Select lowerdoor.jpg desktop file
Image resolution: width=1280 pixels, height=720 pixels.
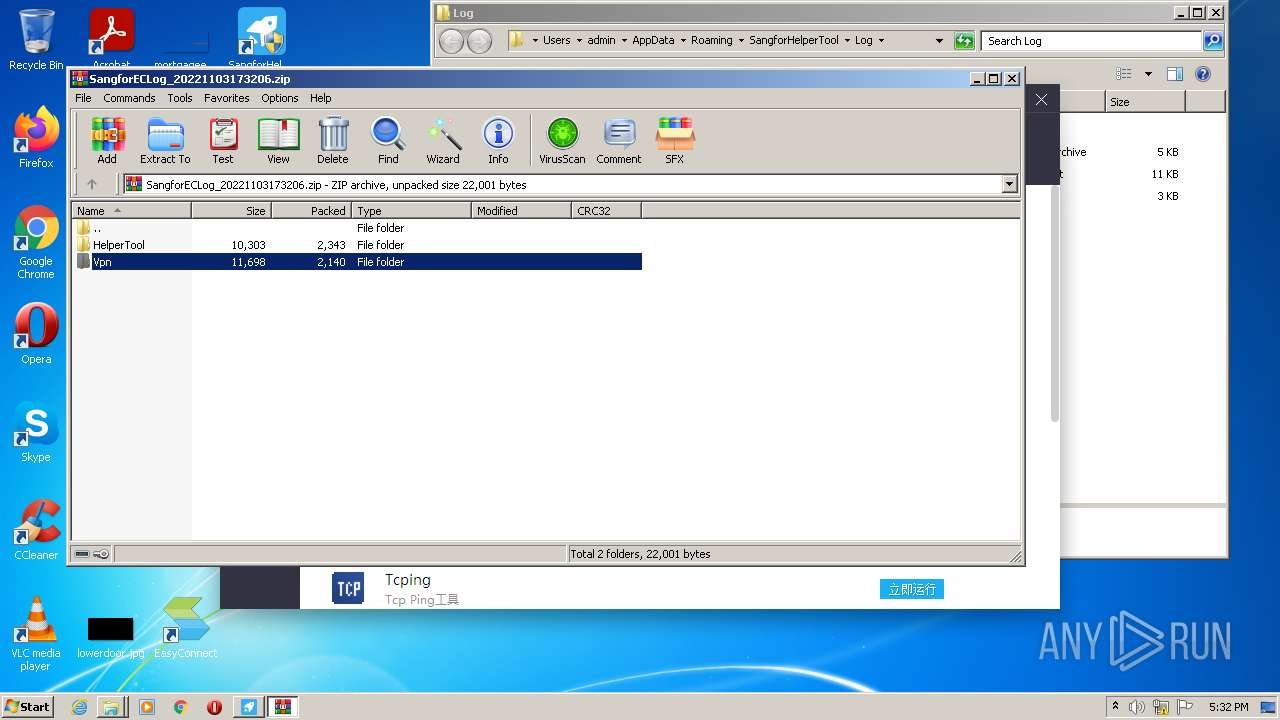coord(110,637)
